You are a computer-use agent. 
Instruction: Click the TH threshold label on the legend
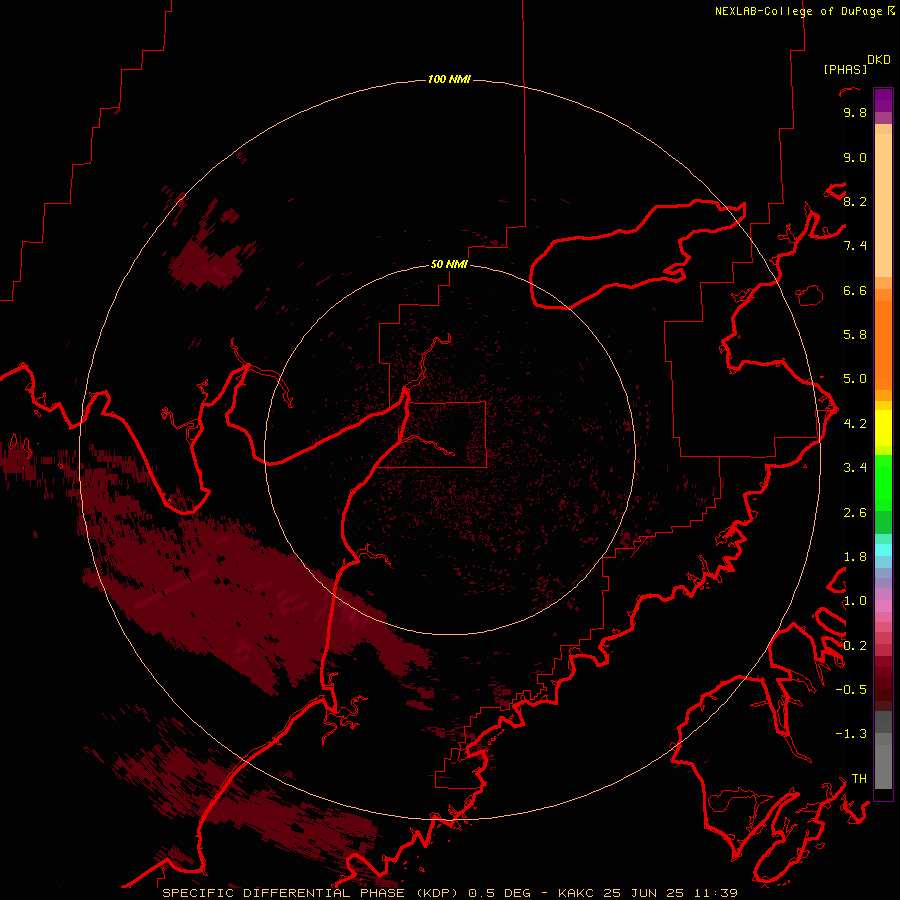click(859, 779)
